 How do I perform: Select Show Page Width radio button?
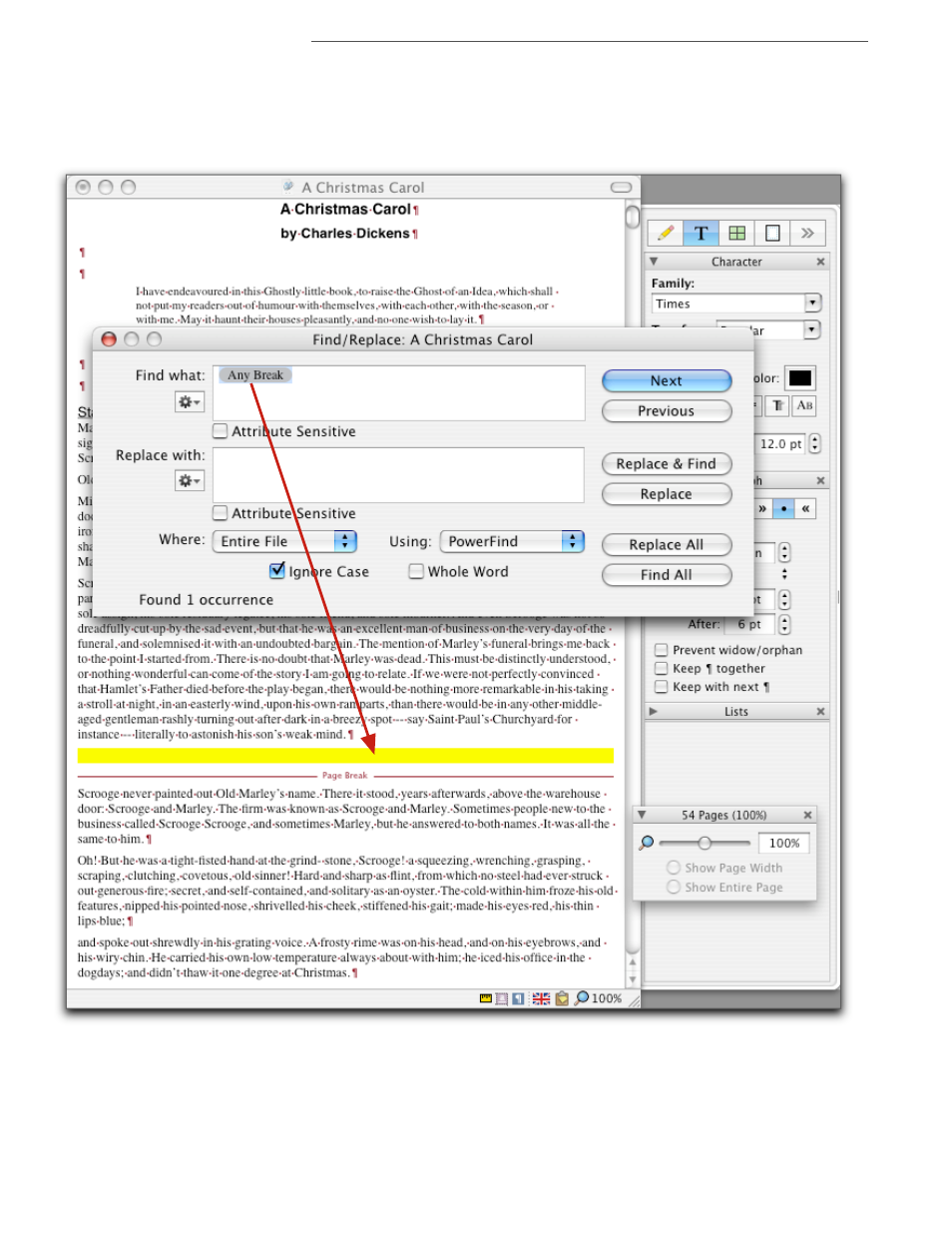point(674,869)
